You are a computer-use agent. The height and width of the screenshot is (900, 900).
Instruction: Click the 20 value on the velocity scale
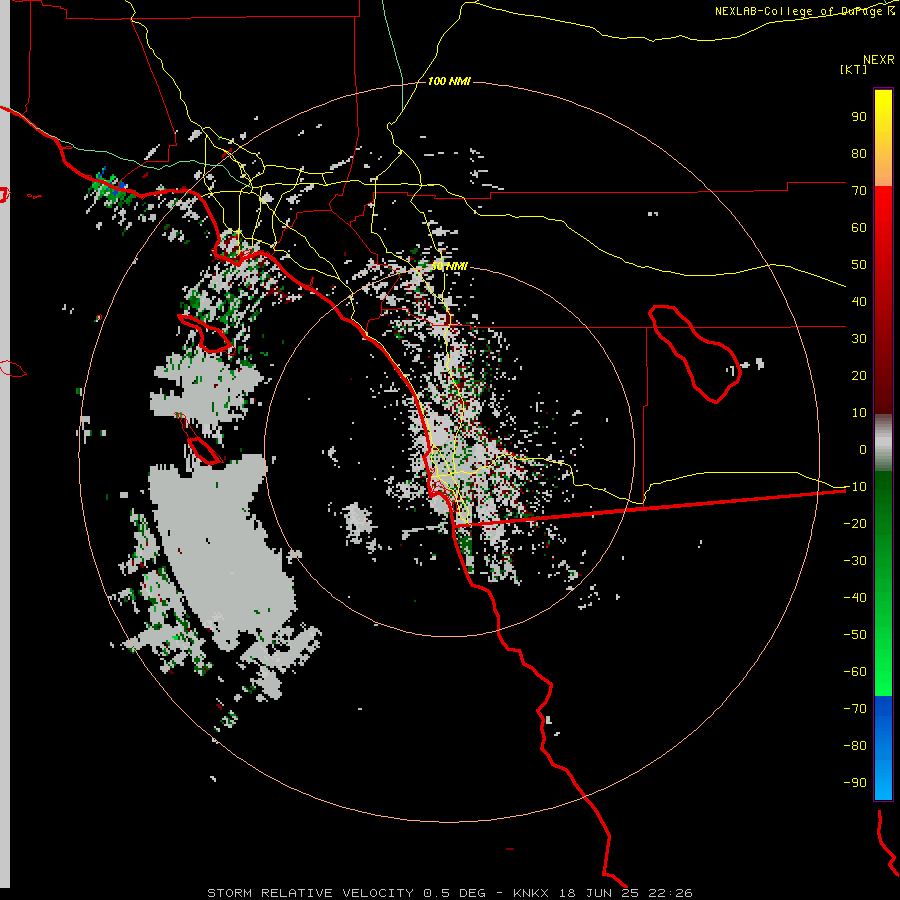(859, 376)
